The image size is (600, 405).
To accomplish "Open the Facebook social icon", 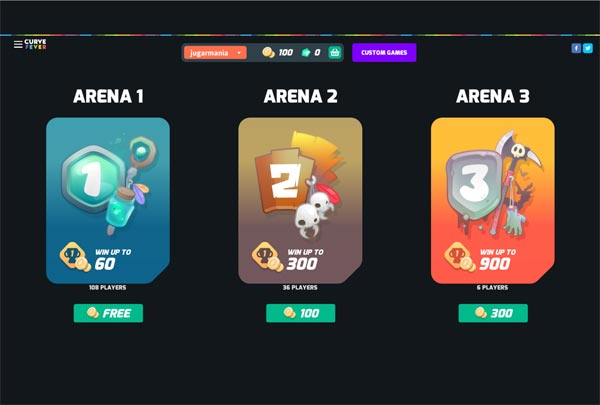I will coord(576,48).
